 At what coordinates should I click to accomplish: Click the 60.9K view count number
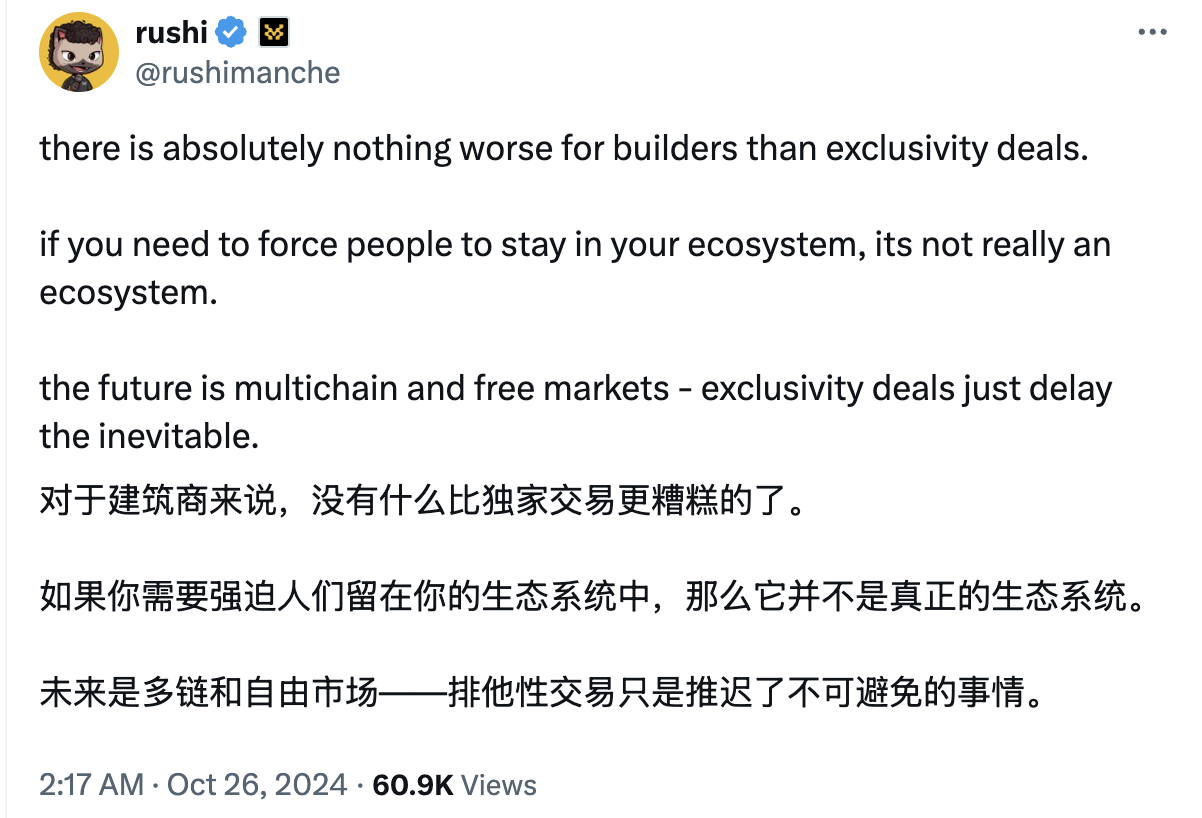click(x=413, y=785)
